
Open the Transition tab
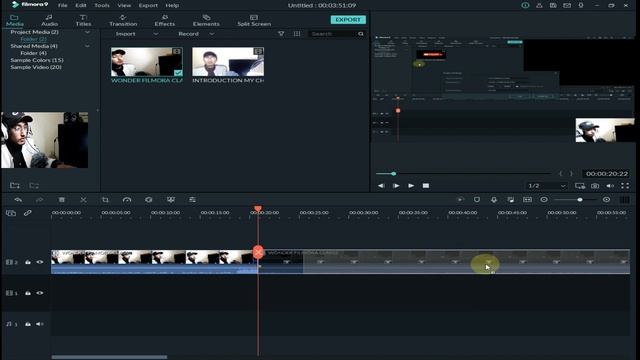pos(123,20)
